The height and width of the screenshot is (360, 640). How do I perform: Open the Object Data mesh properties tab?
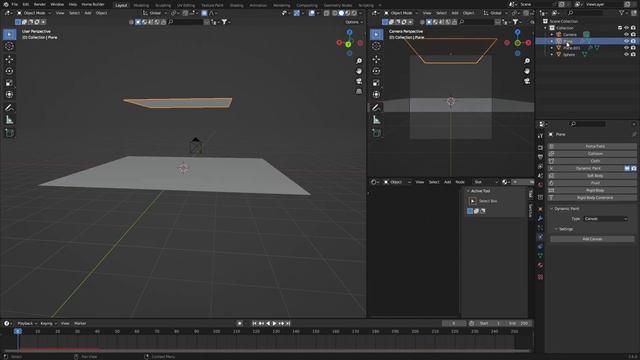coord(540,256)
